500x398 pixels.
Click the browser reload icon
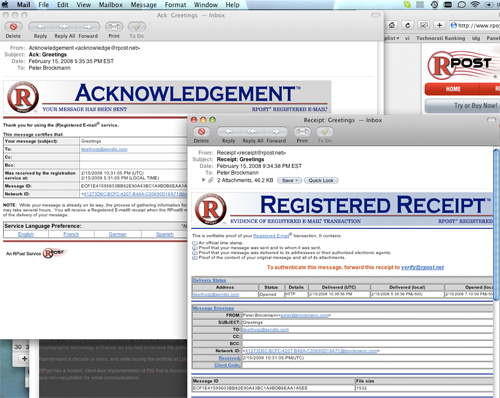coord(407,25)
